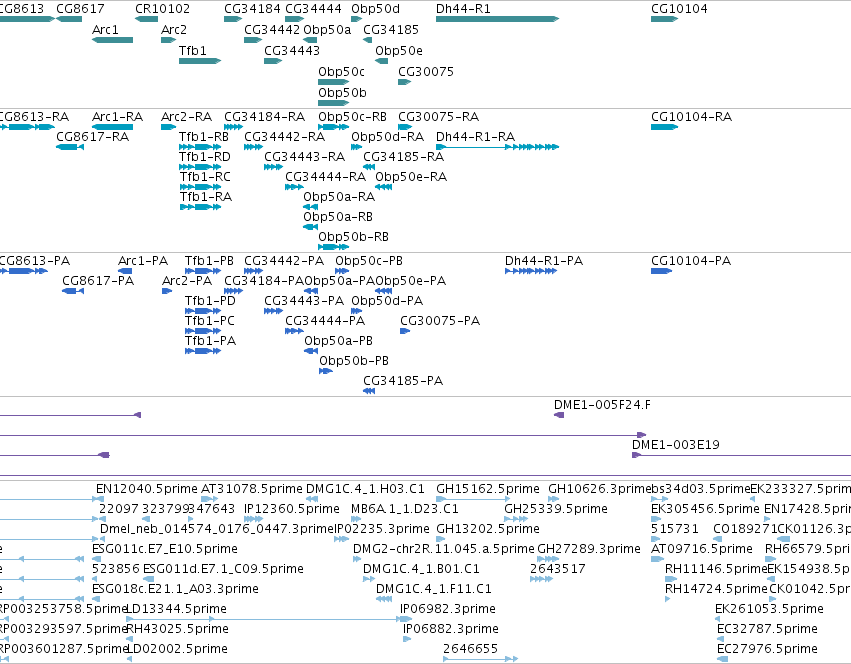Click the CG30075-RA transcript label
851x664 pixels.
439,117
